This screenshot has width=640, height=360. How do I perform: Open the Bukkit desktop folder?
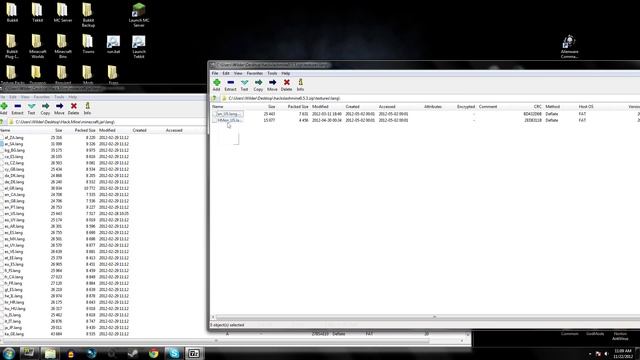[12, 13]
